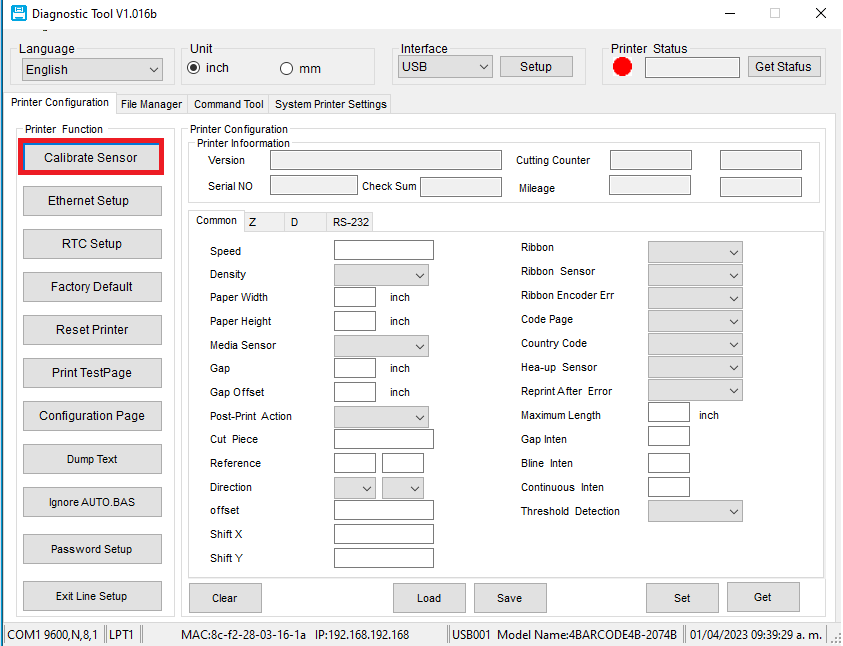Open RTC Setup
Screen dimensions: 843x646
pyautogui.click(x=92, y=244)
